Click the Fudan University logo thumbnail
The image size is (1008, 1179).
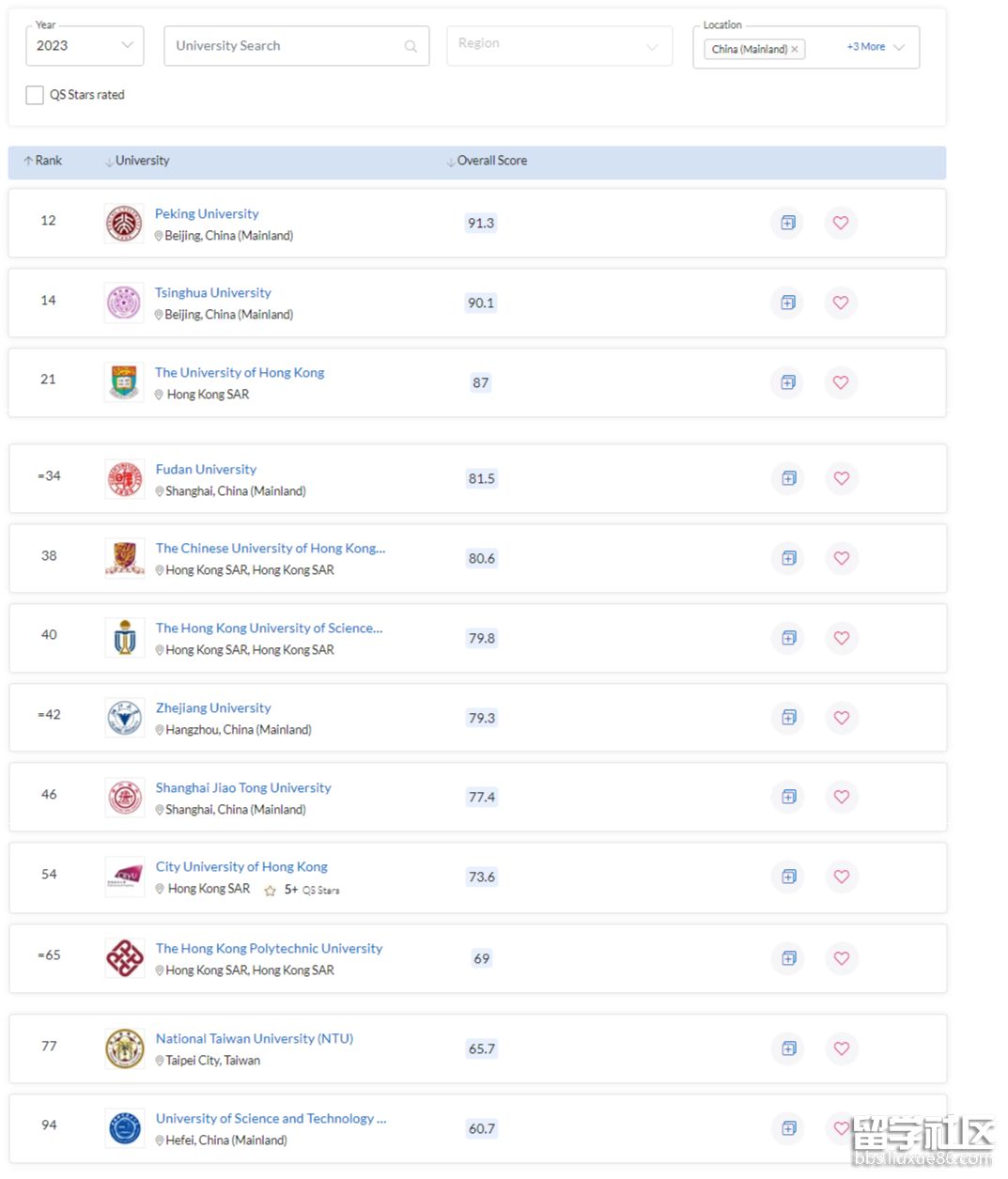[x=125, y=479]
